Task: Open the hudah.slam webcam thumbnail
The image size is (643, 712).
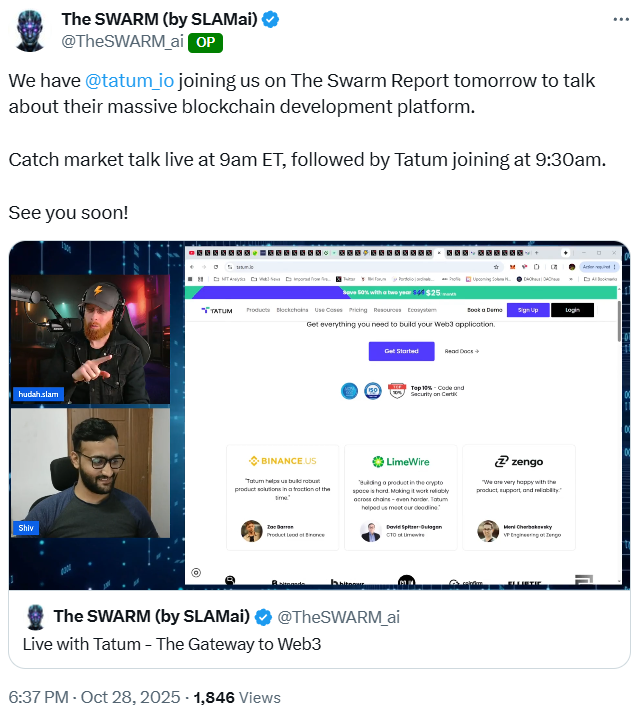Action: pos(90,339)
